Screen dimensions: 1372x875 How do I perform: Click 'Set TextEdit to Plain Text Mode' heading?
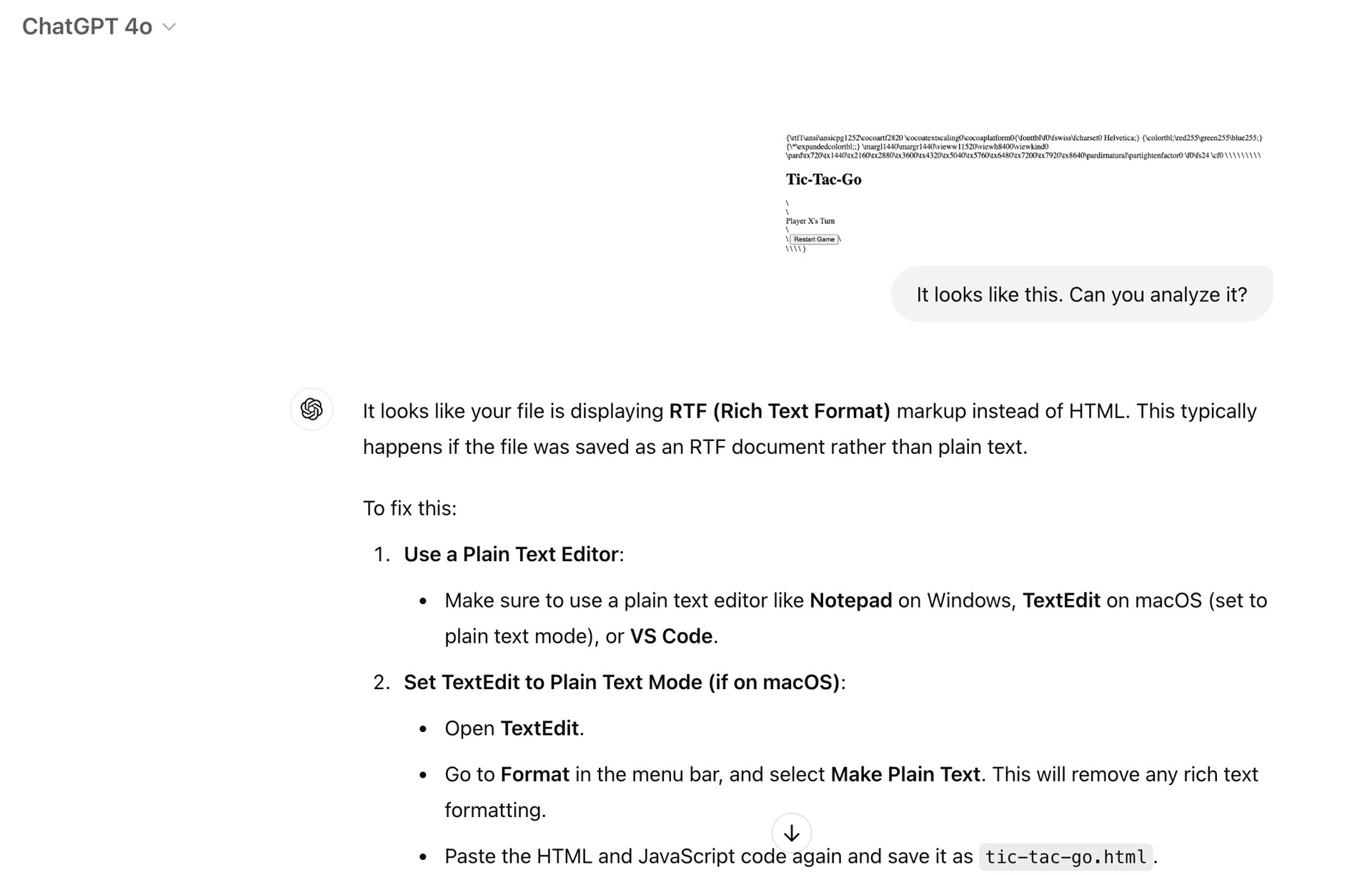point(622,682)
